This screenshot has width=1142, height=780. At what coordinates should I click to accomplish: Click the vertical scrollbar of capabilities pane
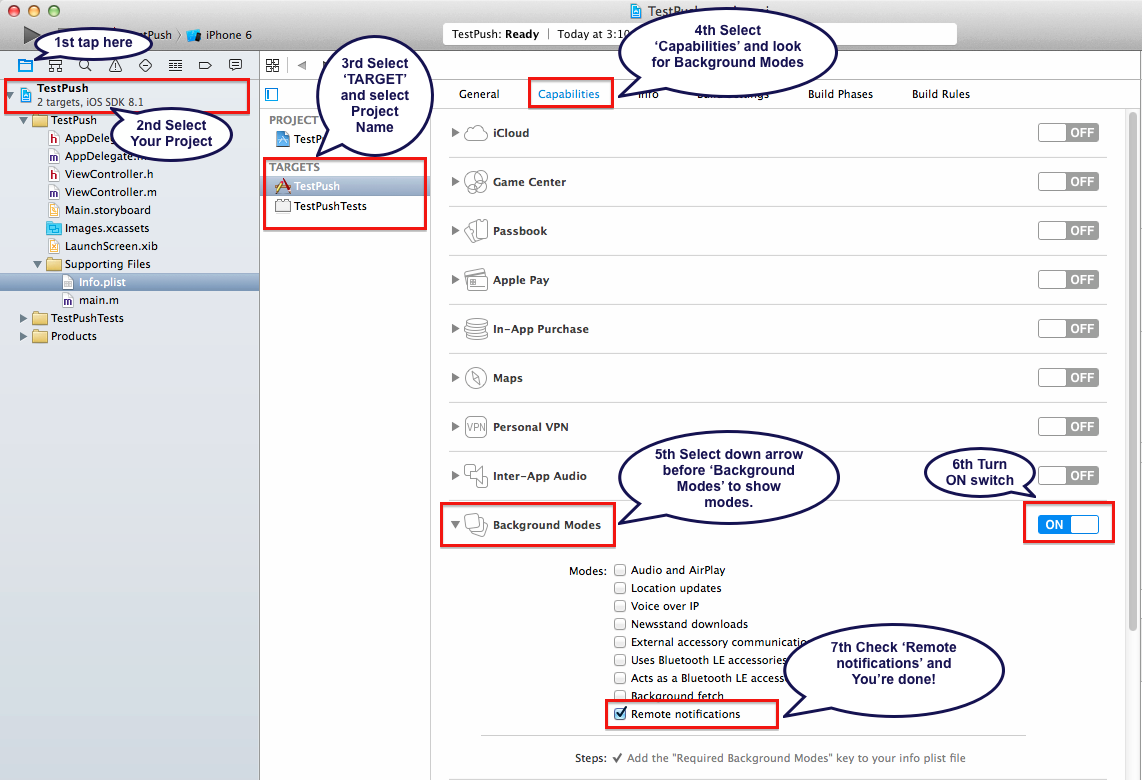[1133, 371]
